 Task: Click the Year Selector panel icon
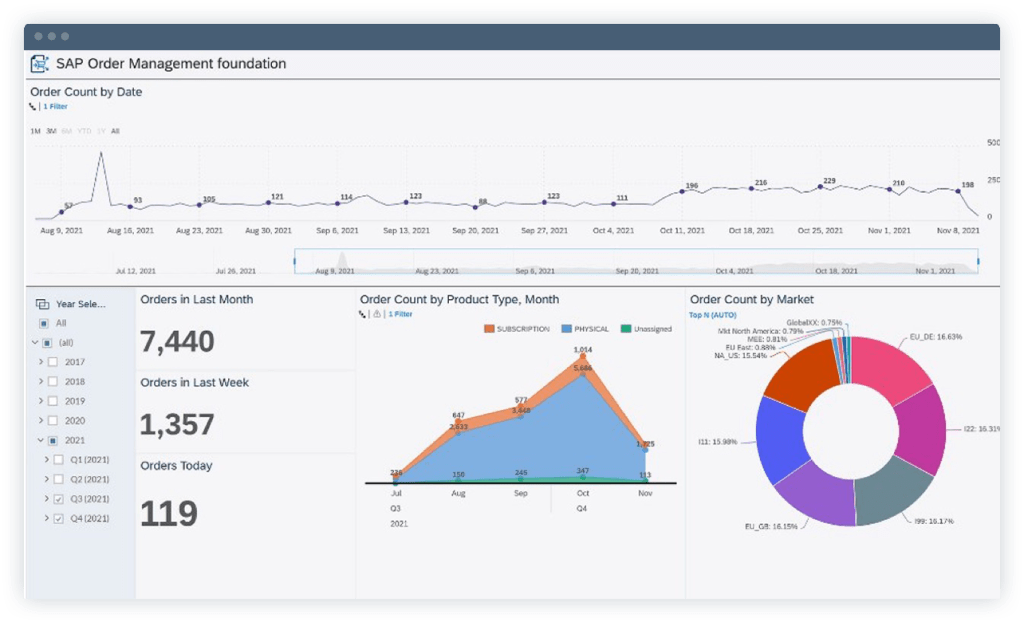[x=42, y=304]
